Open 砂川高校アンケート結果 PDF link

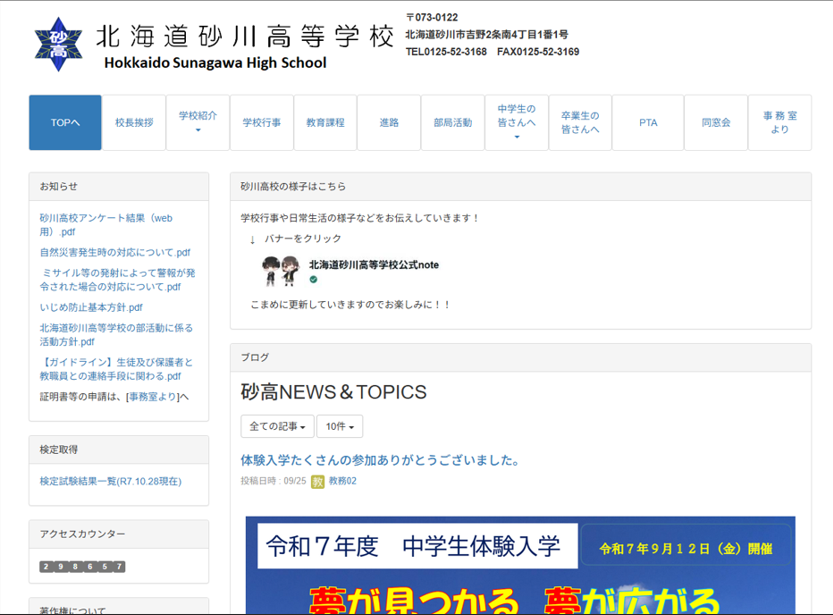coord(106,224)
